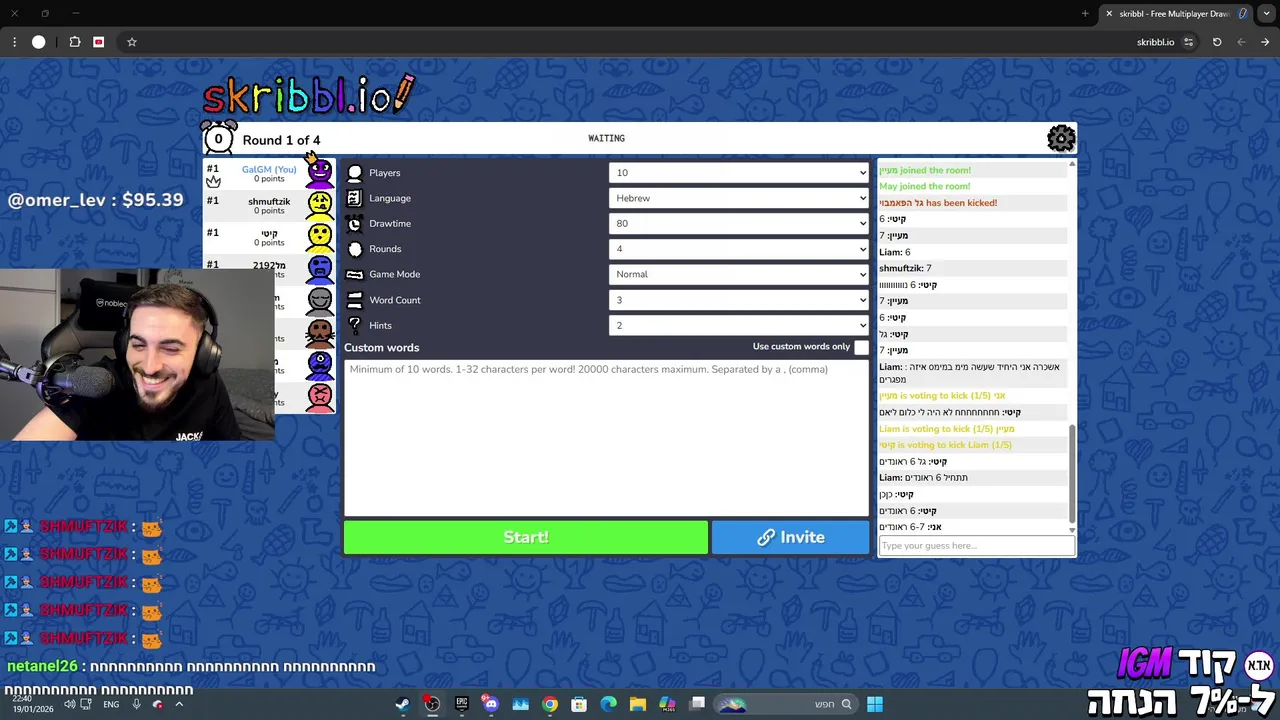Open the browser profile avatar
Image resolution: width=1280 pixels, height=720 pixels.
39,42
